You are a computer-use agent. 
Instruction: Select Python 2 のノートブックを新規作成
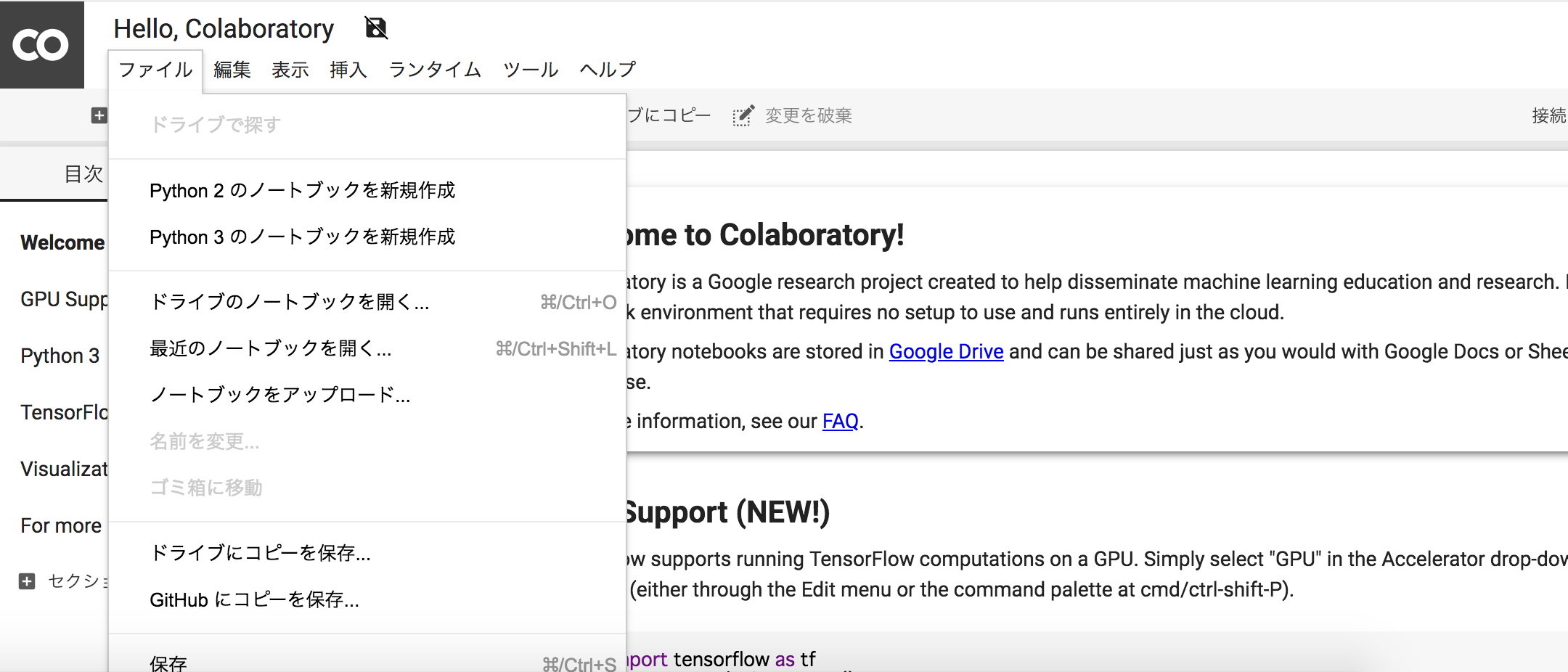[x=367, y=190]
